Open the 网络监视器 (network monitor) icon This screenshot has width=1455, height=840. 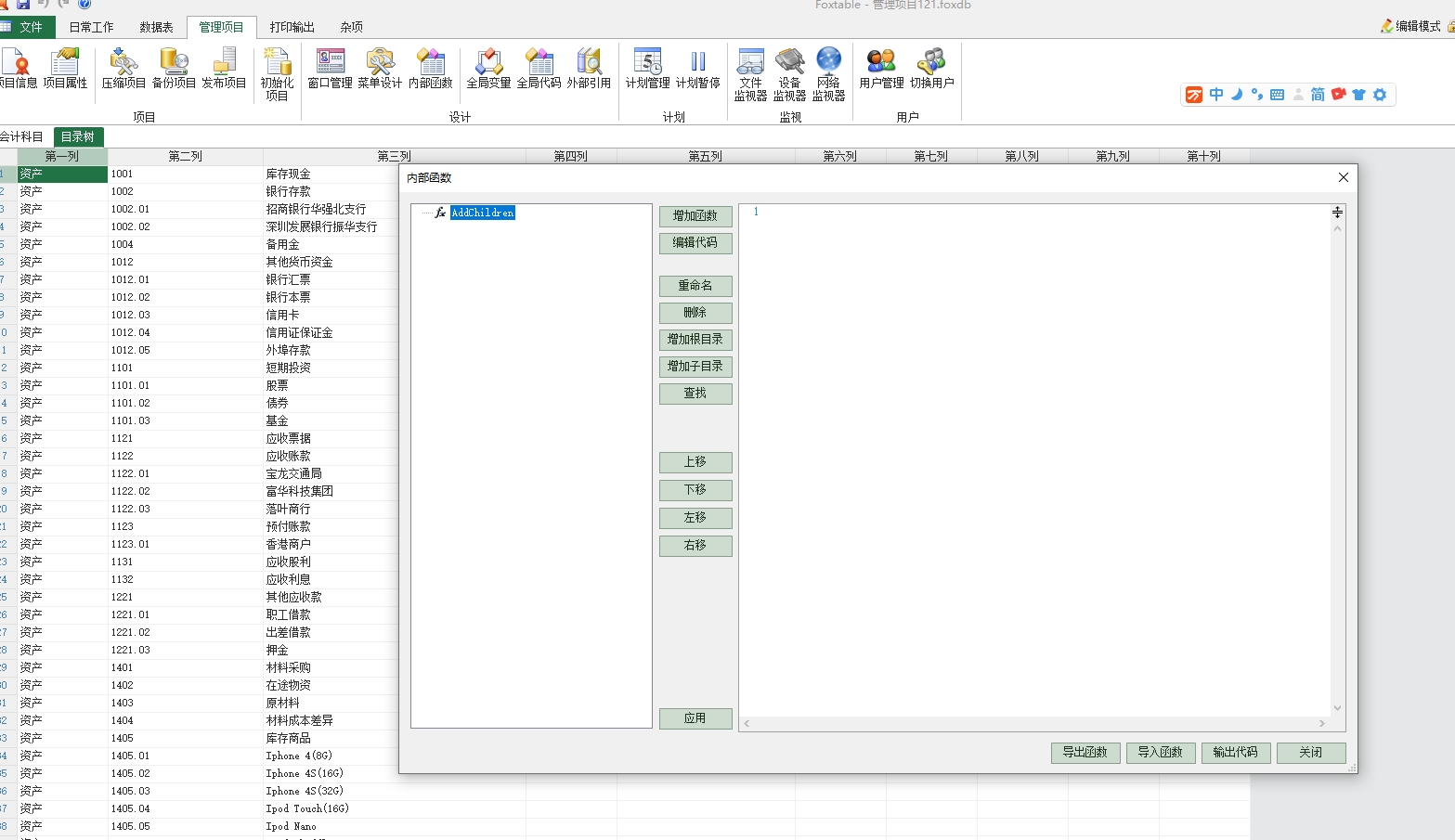pyautogui.click(x=828, y=73)
